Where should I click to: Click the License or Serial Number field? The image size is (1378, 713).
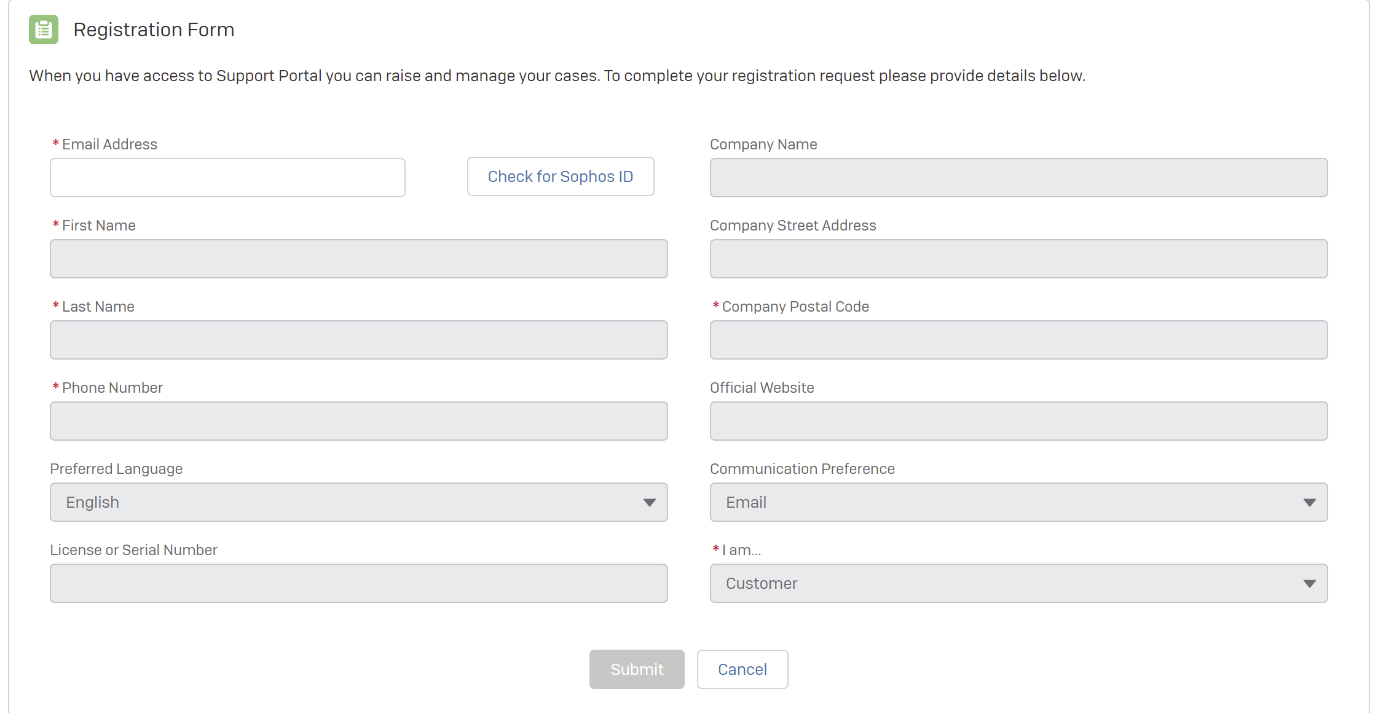point(358,583)
